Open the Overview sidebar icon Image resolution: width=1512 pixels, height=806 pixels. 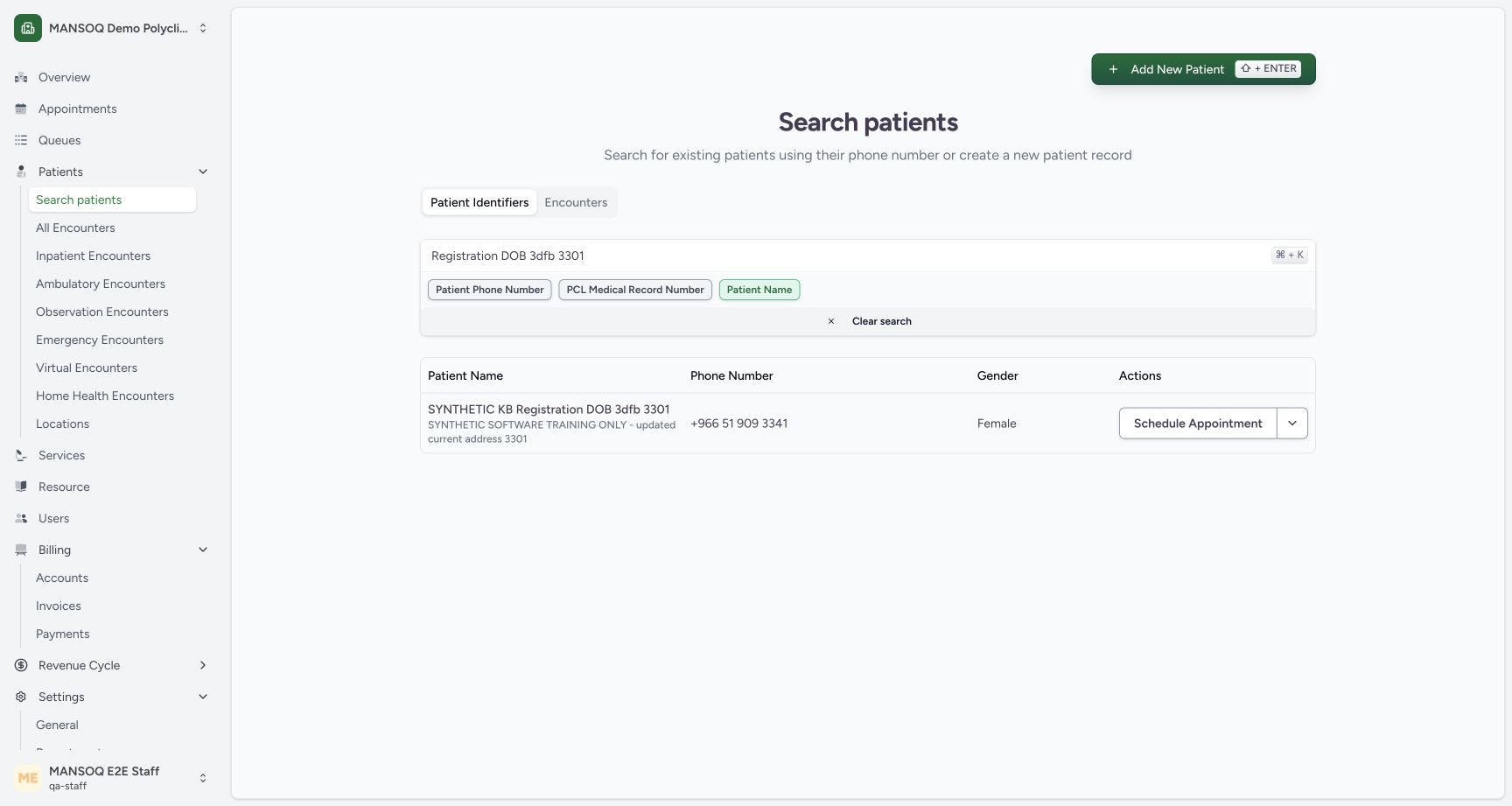[x=21, y=77]
